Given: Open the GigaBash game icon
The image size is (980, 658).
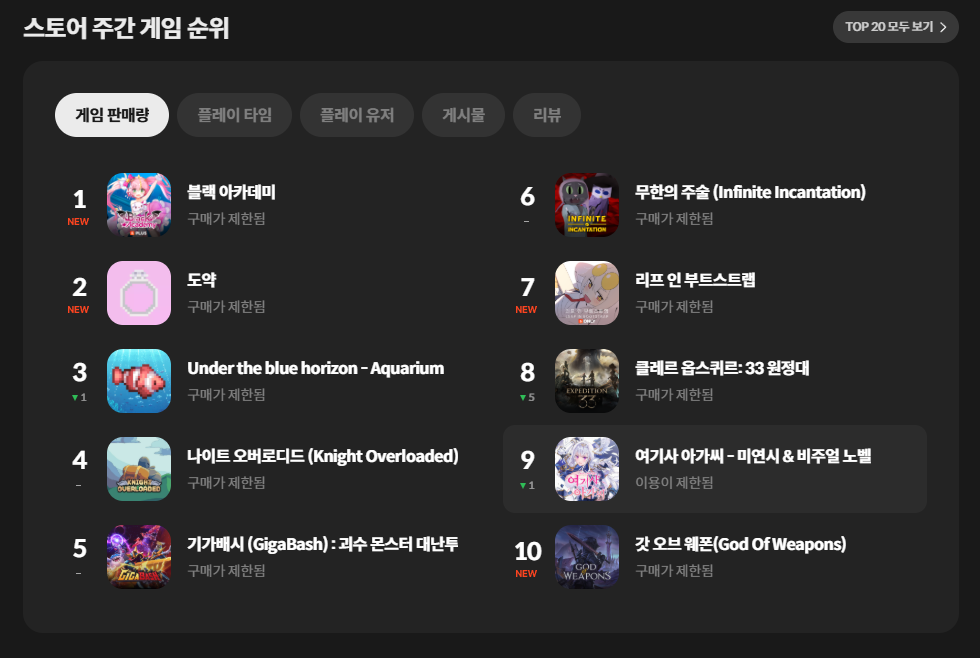Looking at the screenshot, I should click(139, 557).
